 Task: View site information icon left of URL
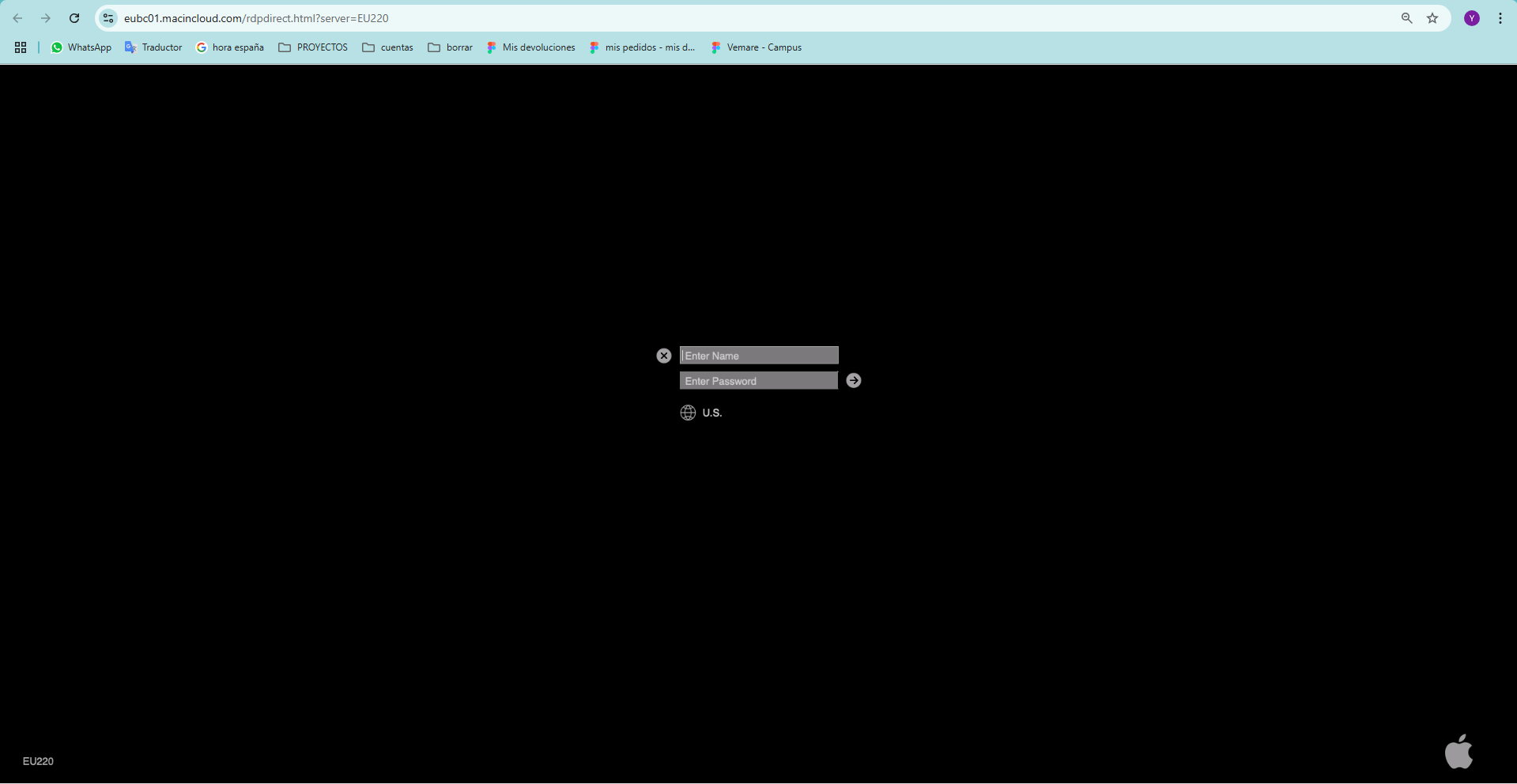click(108, 18)
